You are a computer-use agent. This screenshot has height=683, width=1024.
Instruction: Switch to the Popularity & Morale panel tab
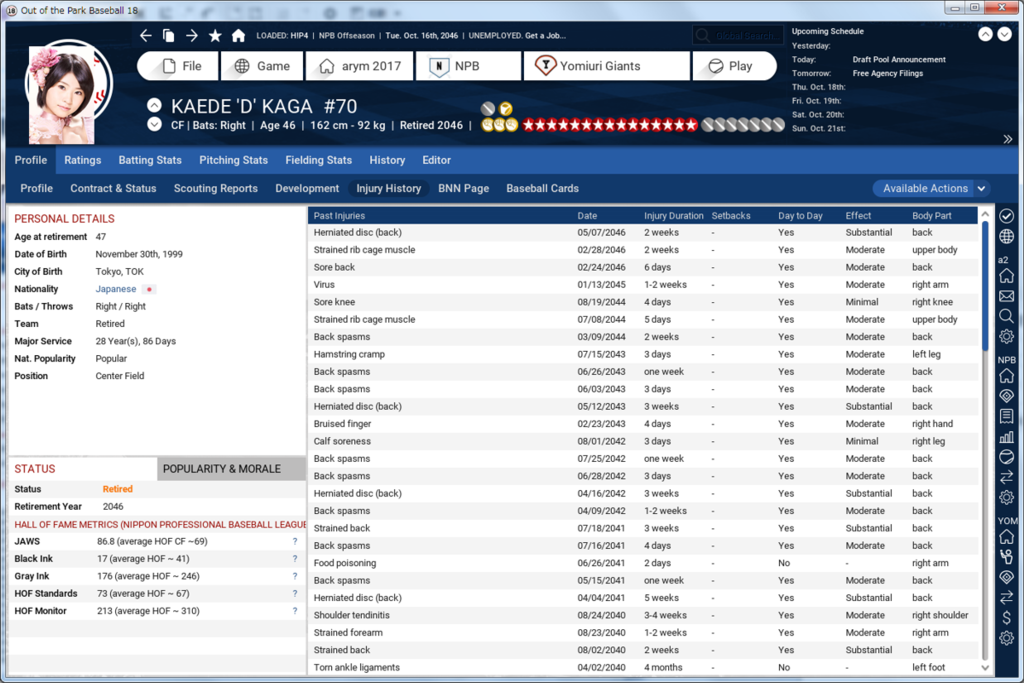[231, 469]
